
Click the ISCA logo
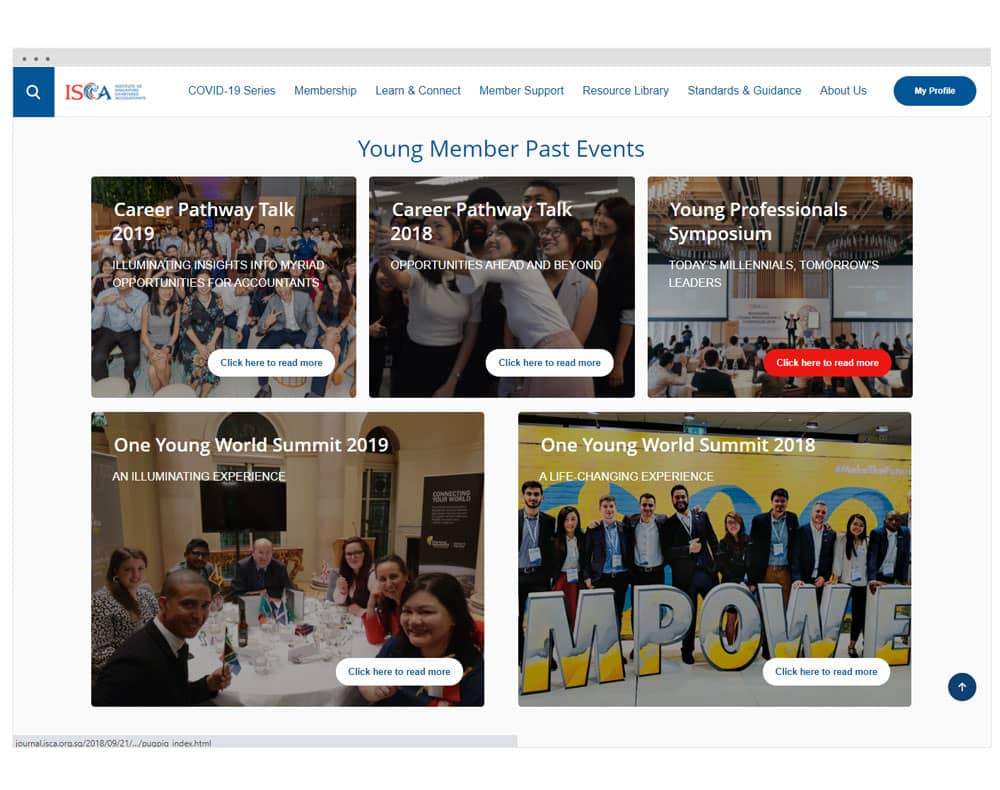(105, 92)
